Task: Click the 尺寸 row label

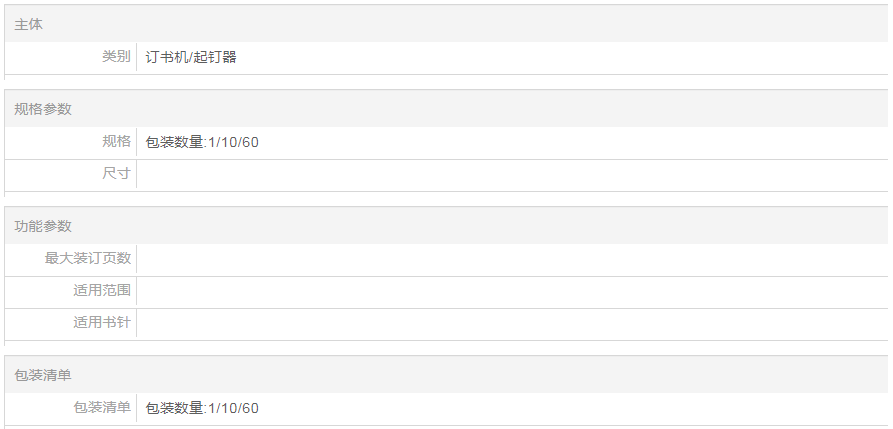Action: point(116,174)
